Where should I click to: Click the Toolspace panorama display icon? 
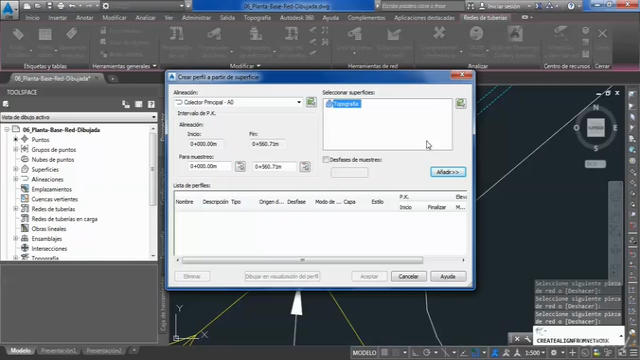coord(139,104)
